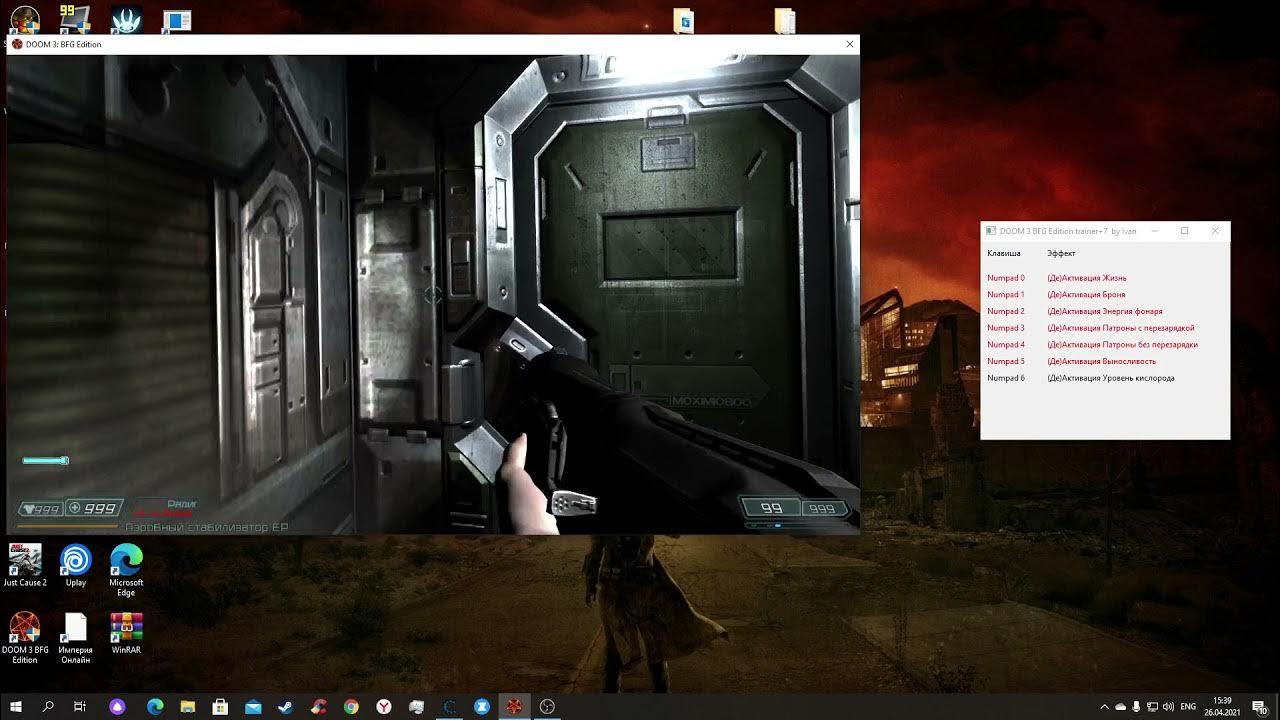Switch to DOOM 3 running taskbar icon
This screenshot has width=1280, height=720.
point(514,706)
